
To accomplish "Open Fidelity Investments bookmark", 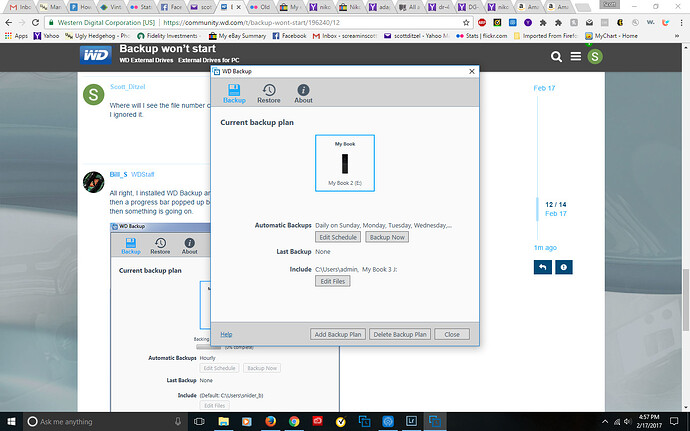I will [x=167, y=36].
